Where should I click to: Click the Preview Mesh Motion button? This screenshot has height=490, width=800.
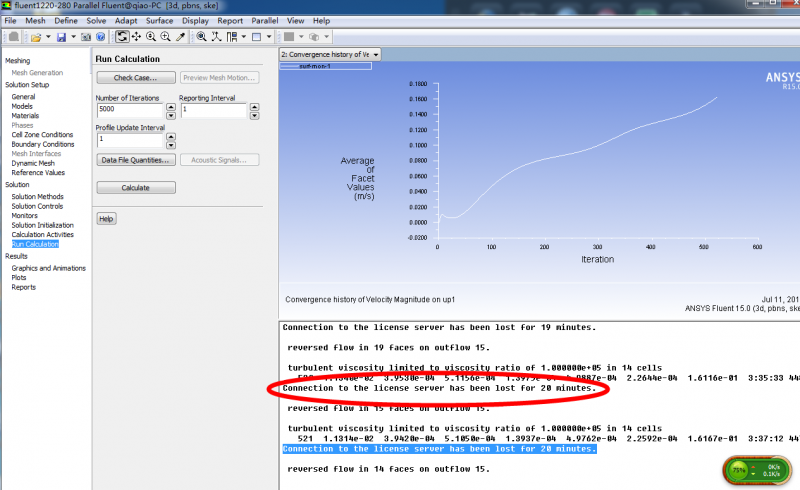coord(219,78)
